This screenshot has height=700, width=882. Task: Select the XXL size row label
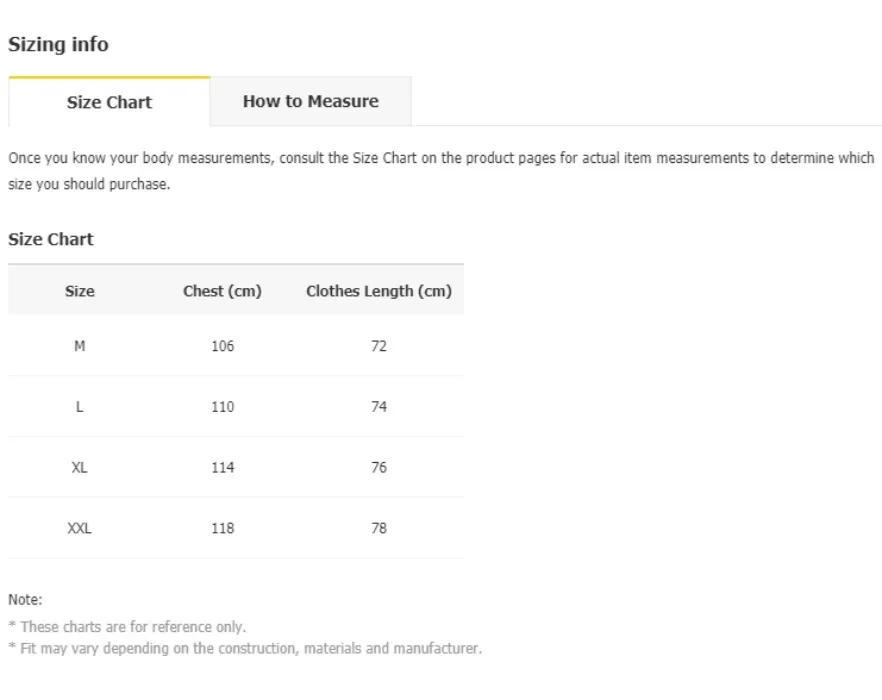80,528
